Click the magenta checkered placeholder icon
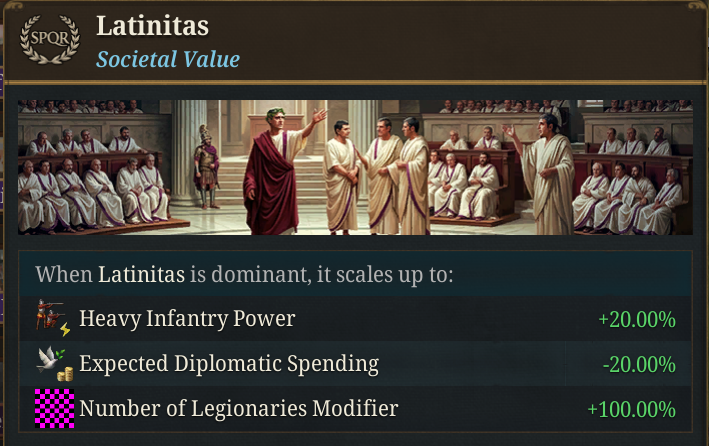Image resolution: width=709 pixels, height=446 pixels. point(54,408)
